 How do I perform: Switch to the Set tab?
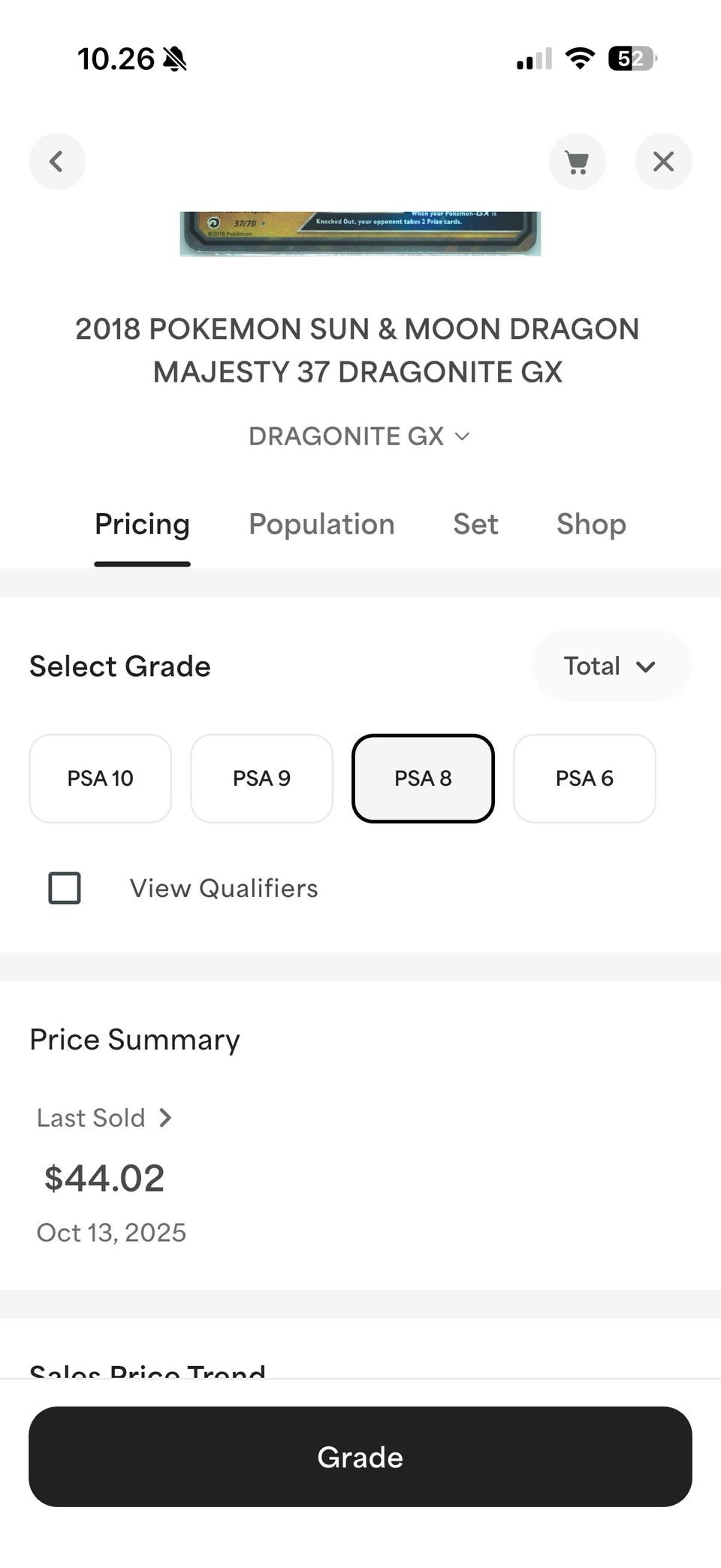(x=475, y=524)
